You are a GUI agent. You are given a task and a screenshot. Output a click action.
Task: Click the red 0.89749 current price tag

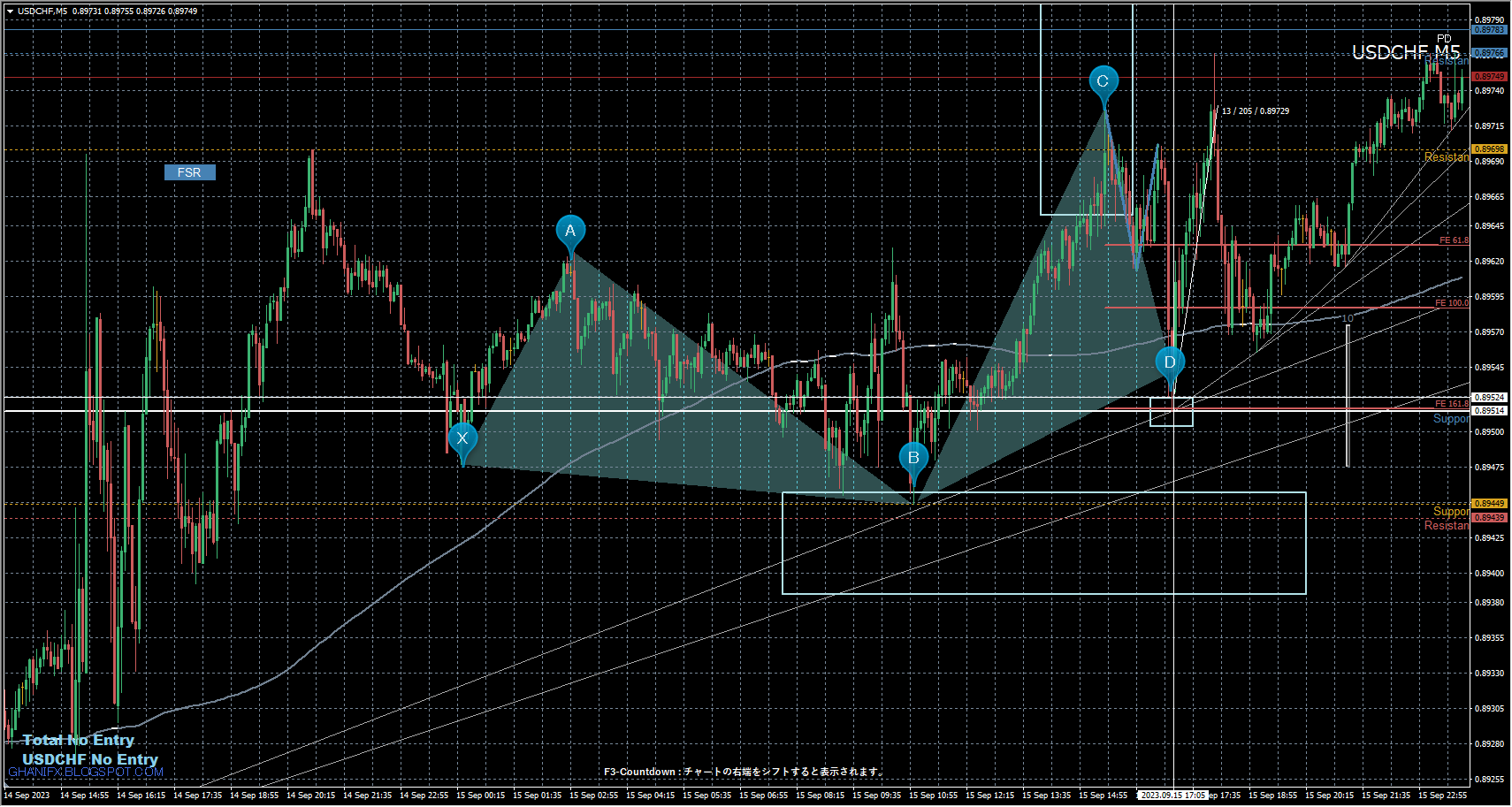click(x=1489, y=77)
